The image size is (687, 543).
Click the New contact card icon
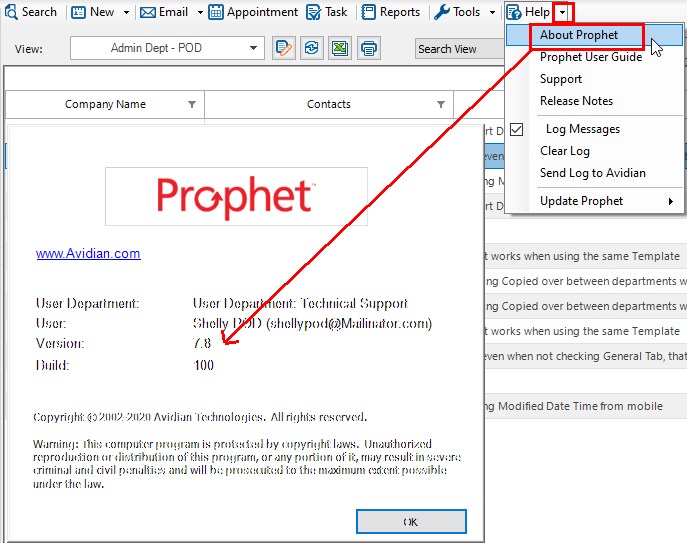78,12
